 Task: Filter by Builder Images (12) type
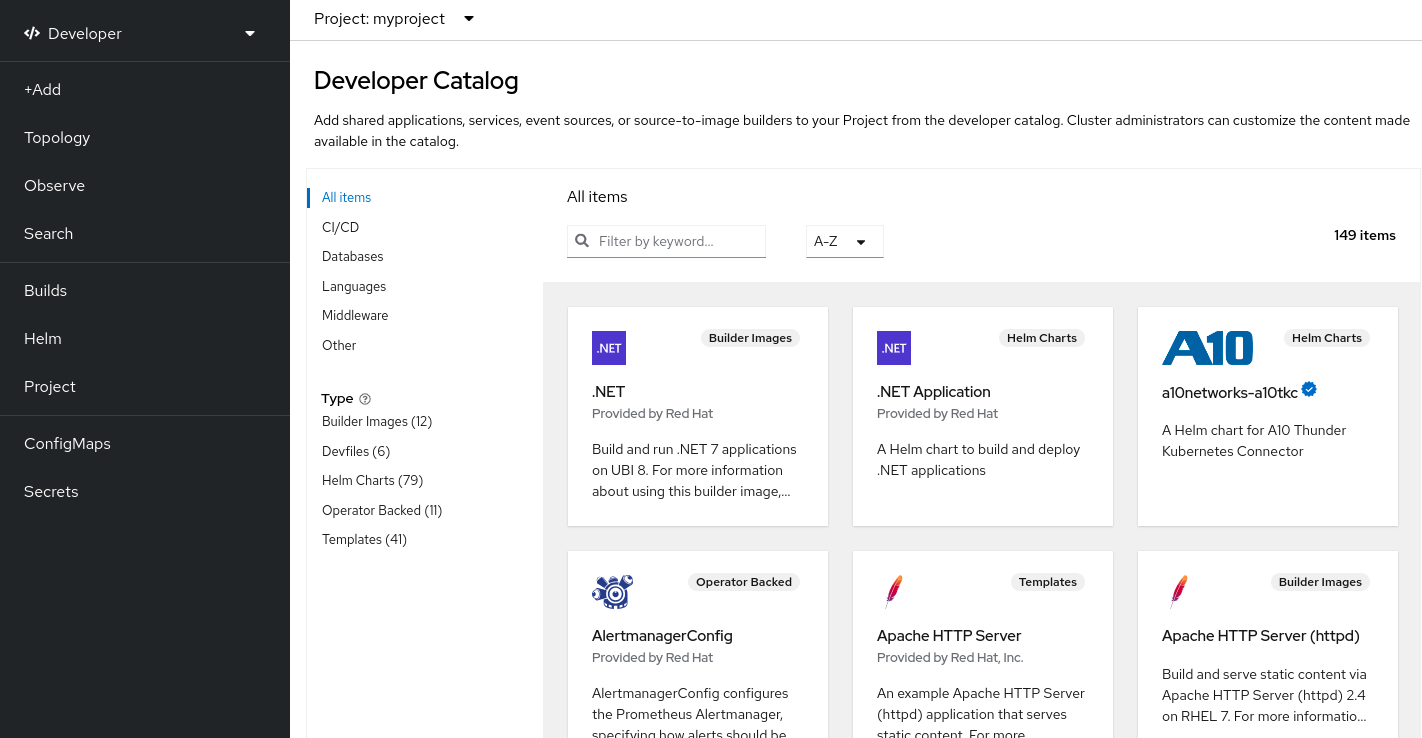[376, 422]
